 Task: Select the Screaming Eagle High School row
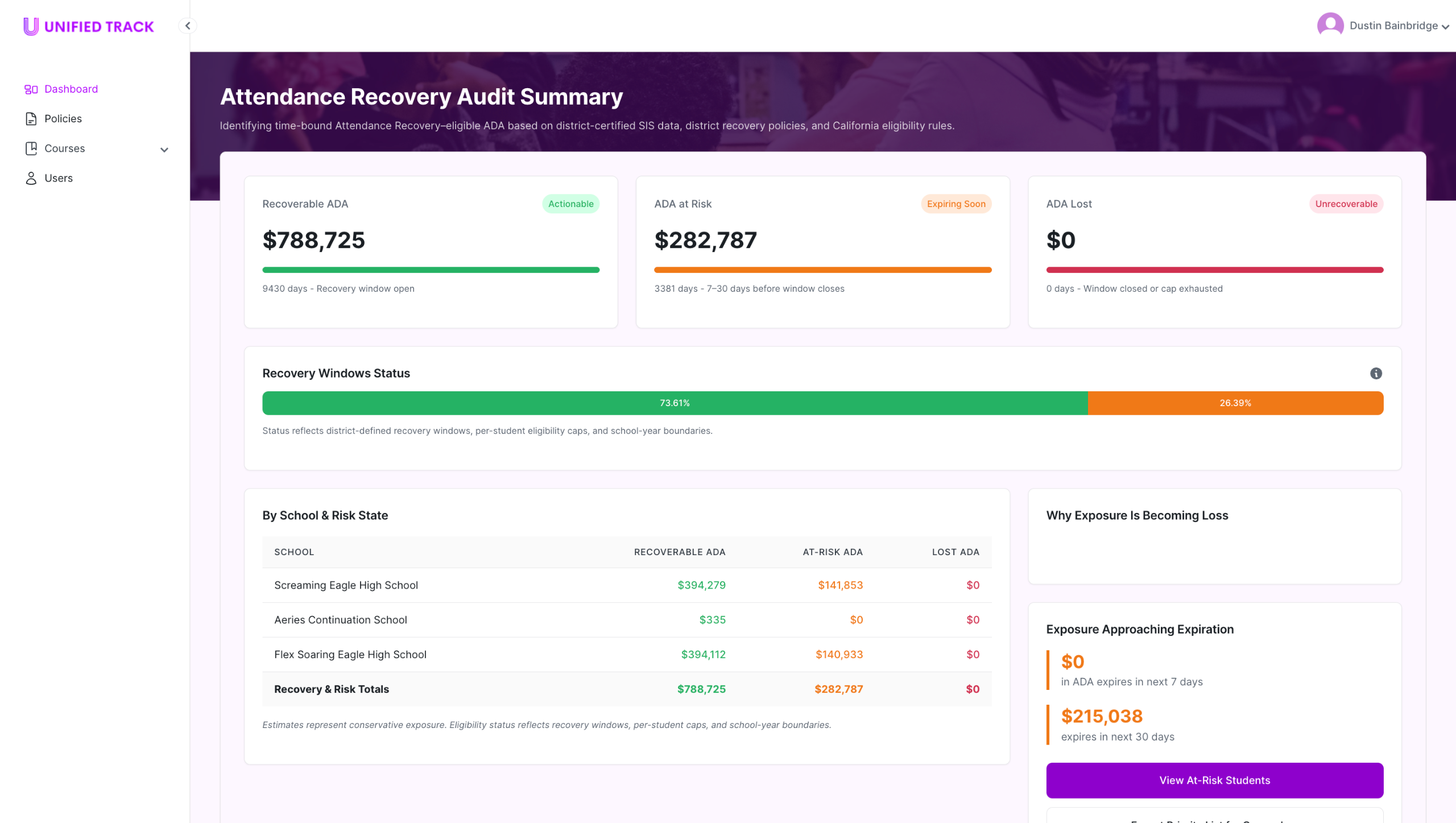pos(346,585)
